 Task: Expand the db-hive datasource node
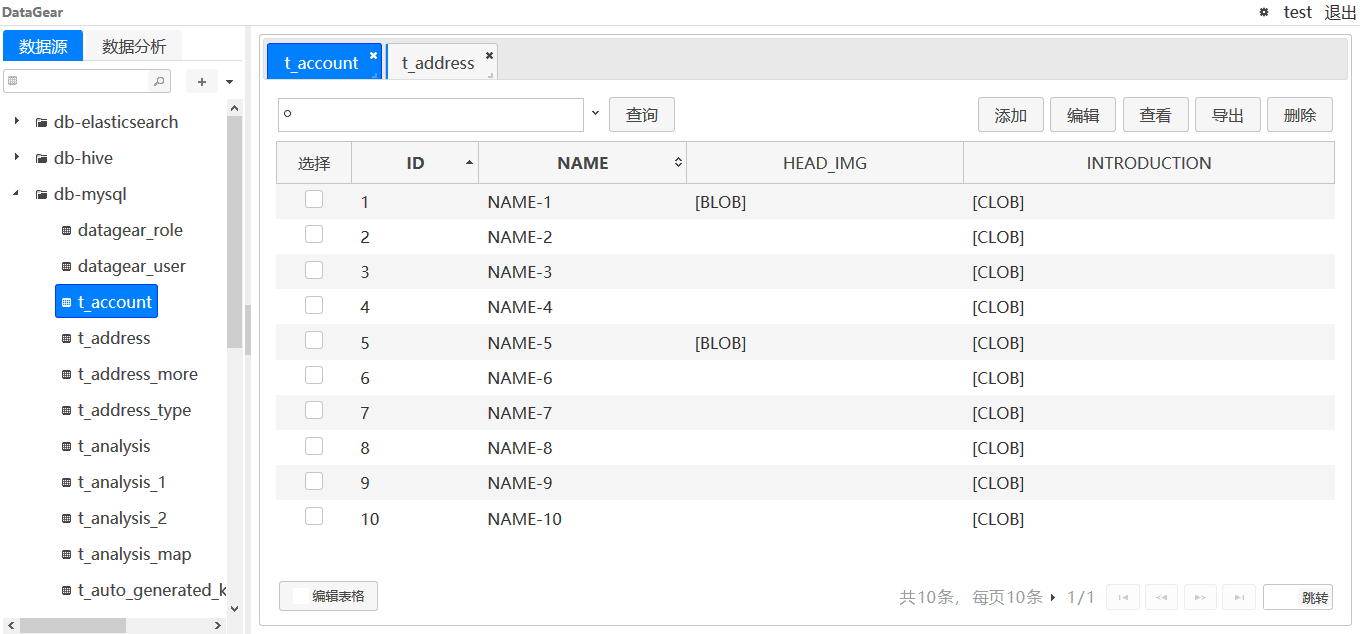click(17, 158)
